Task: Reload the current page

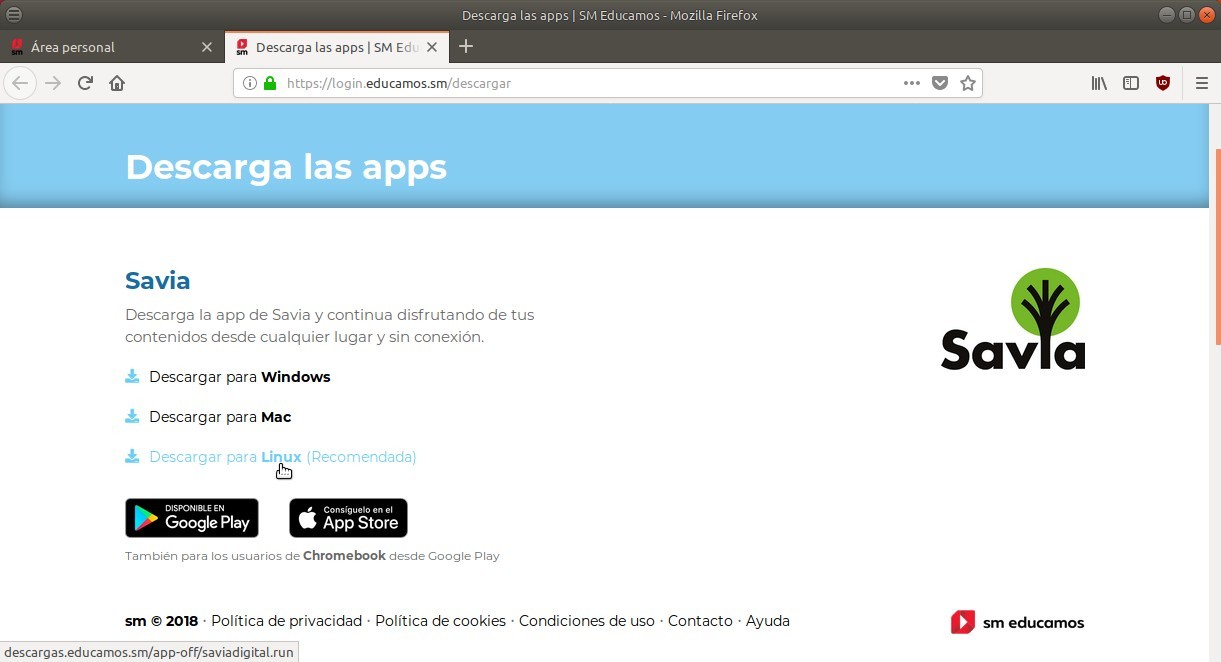Action: [85, 83]
